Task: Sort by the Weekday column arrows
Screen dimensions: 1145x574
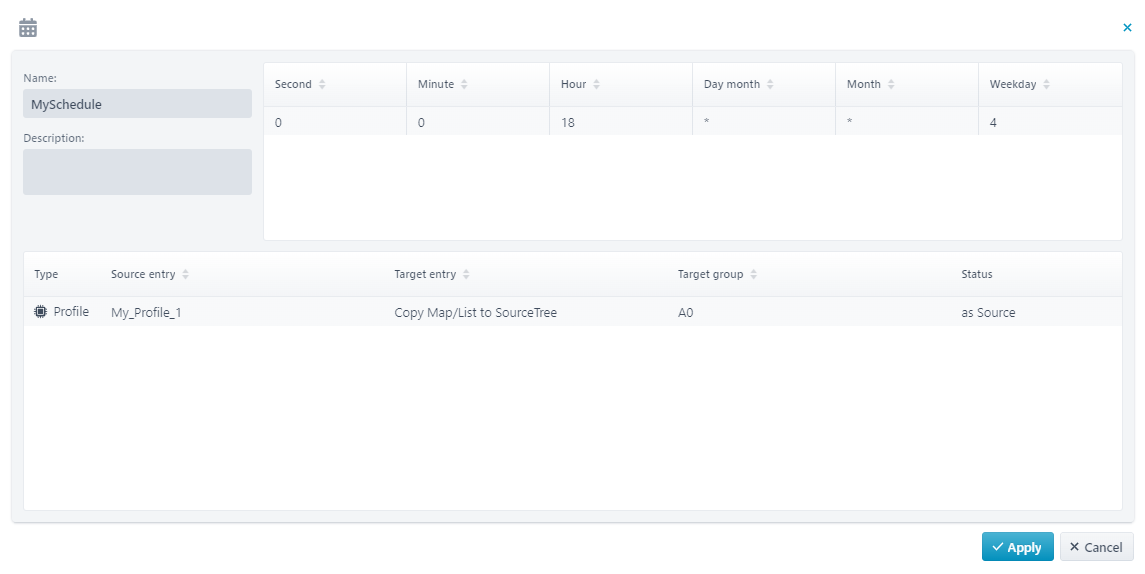Action: (1046, 85)
